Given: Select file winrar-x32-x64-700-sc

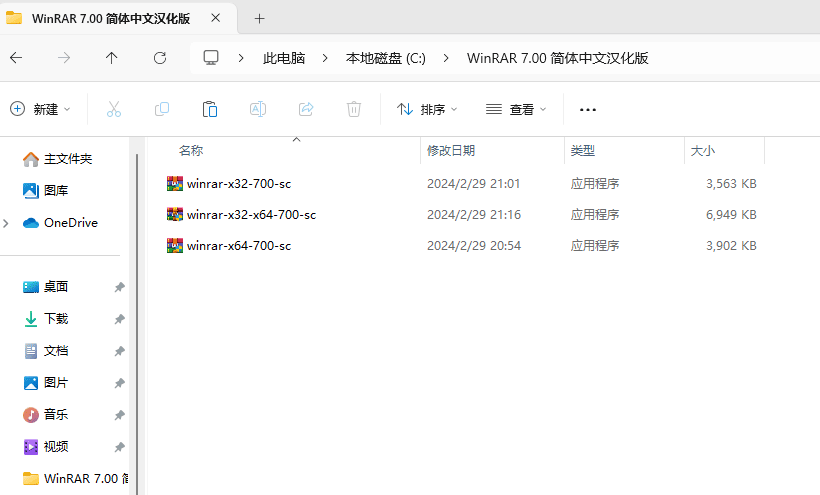Looking at the screenshot, I should pos(252,215).
